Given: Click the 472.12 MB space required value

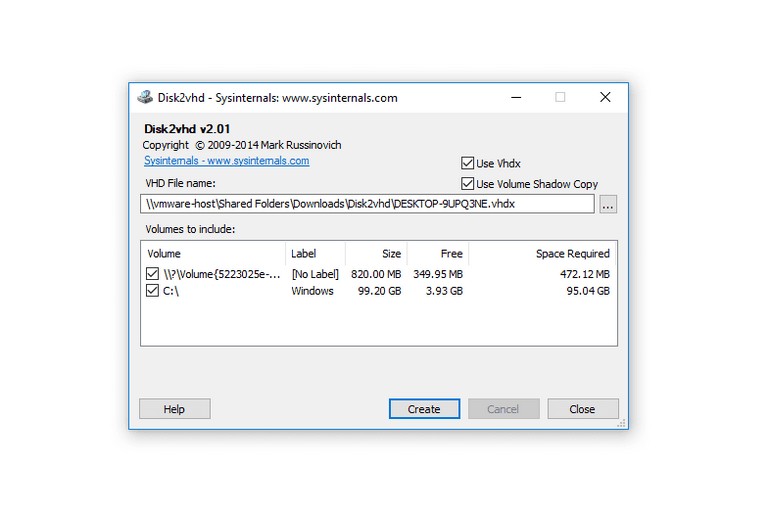Looking at the screenshot, I should pos(585,274).
